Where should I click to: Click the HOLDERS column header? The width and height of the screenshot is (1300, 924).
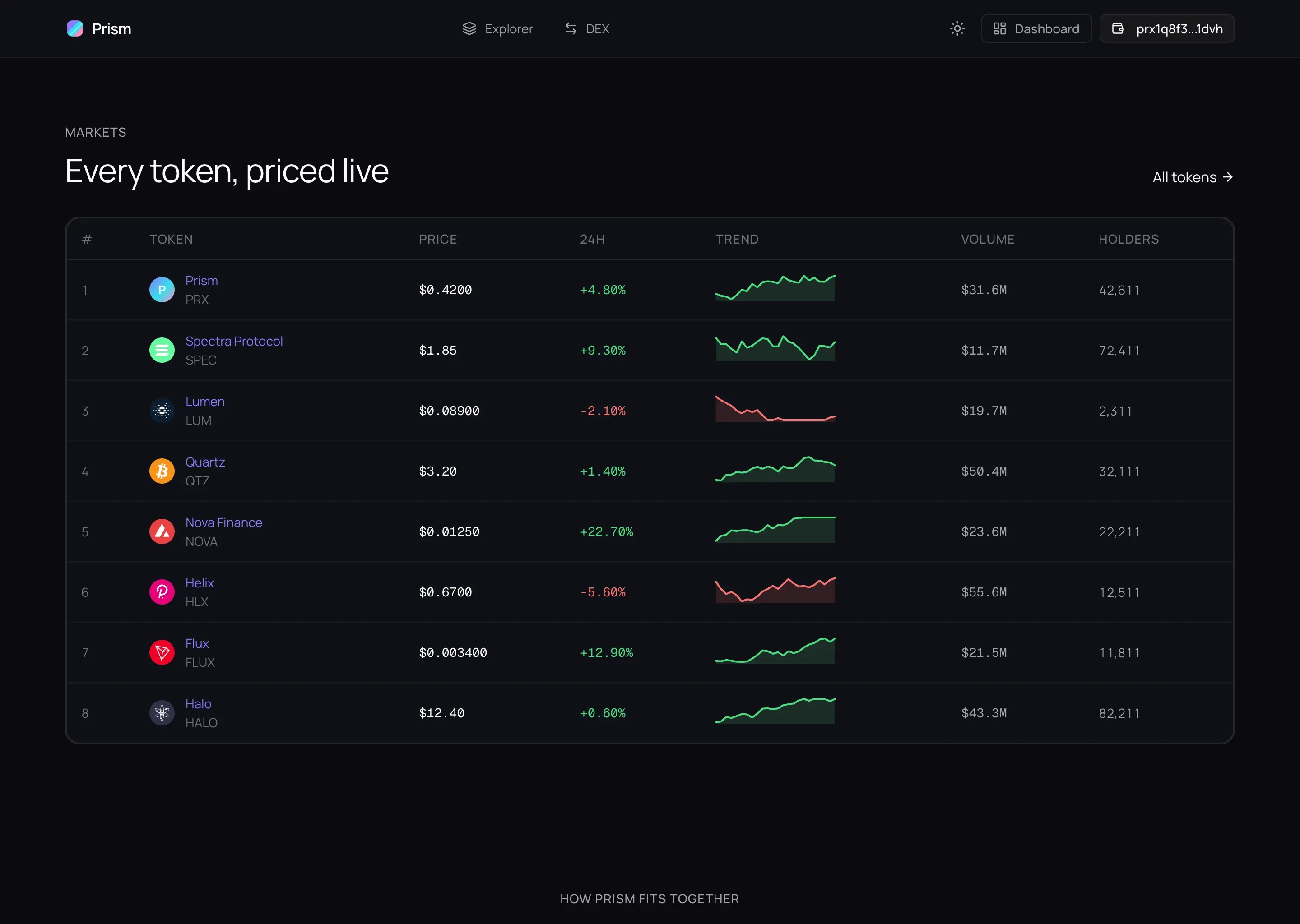1128,239
